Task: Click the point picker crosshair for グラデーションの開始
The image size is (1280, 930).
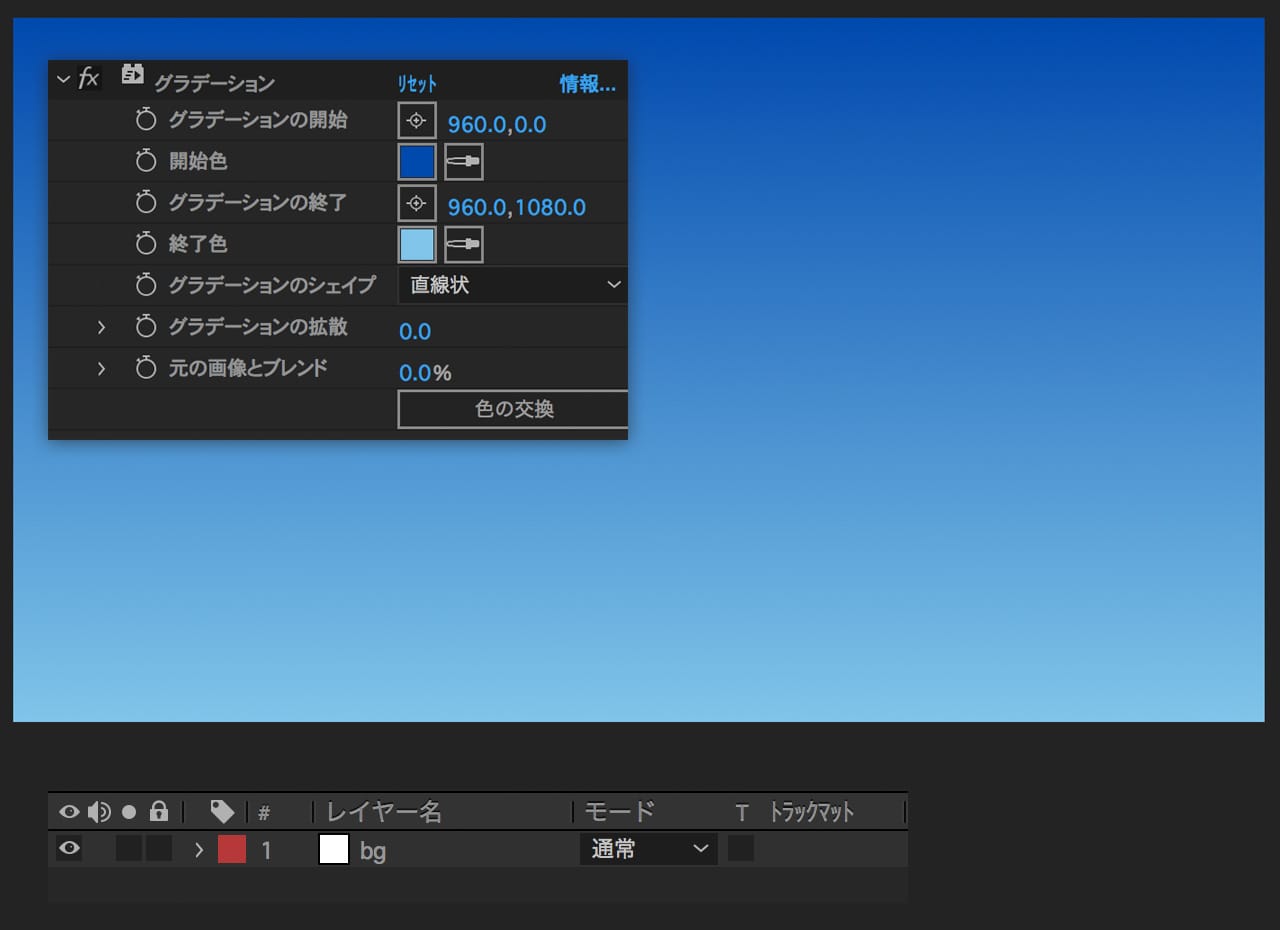Action: click(x=417, y=121)
